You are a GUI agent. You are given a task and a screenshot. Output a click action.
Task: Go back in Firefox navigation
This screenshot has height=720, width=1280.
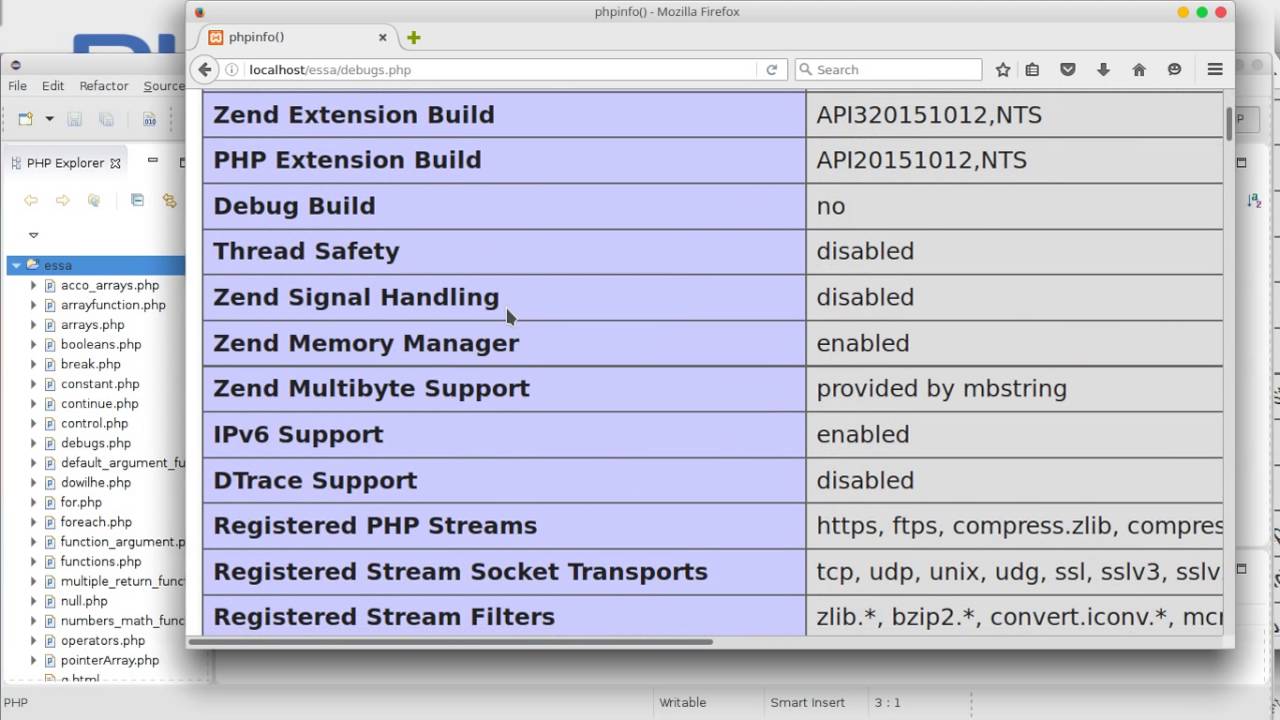coord(204,69)
